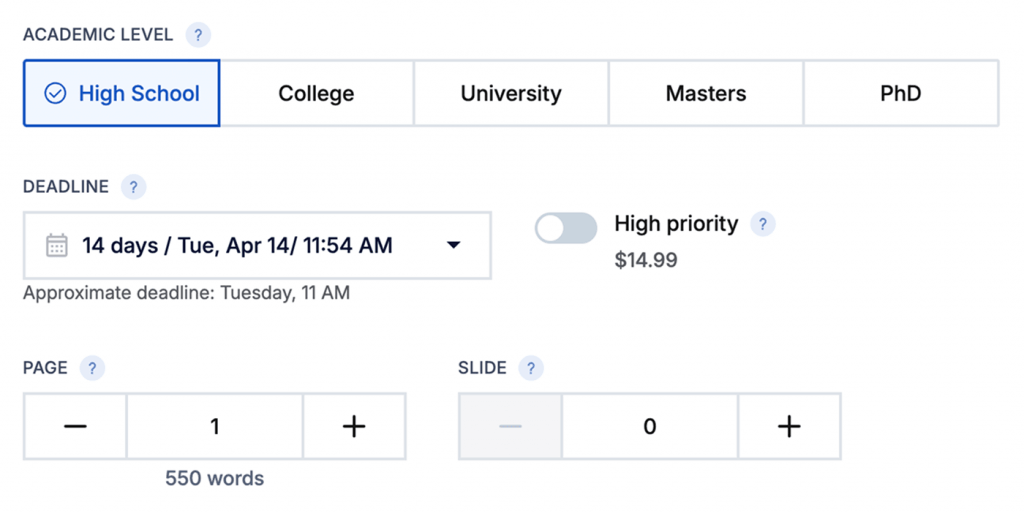1024x513 pixels.
Task: Expand the 14 days deadline selector
Action: 237,245
